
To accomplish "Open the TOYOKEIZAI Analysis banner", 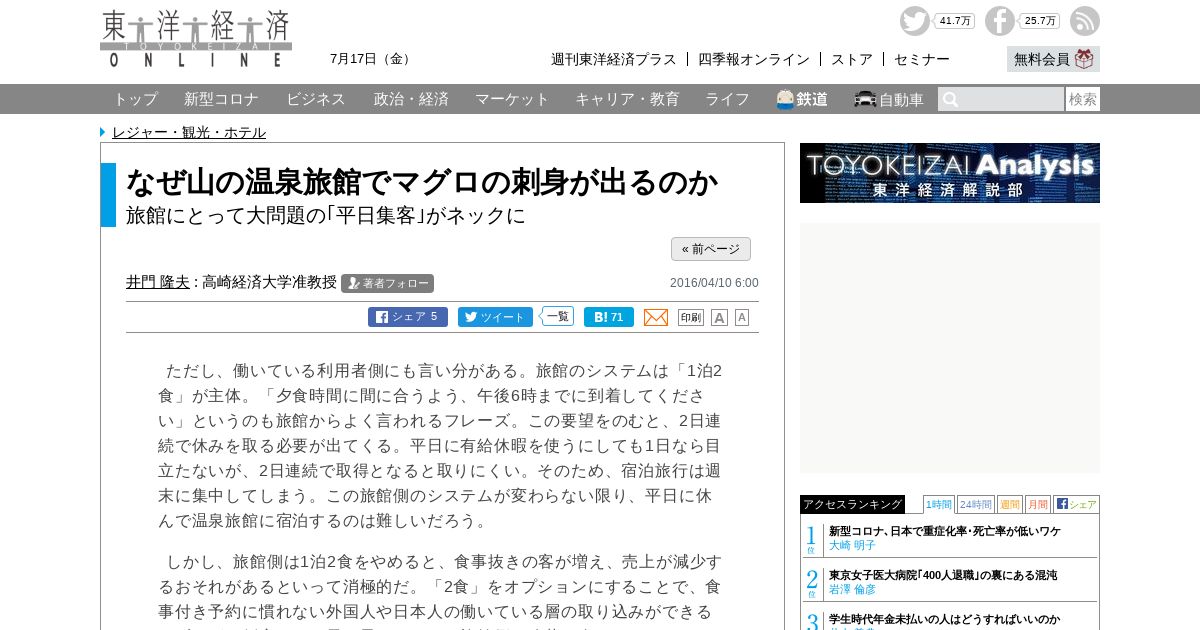I will [x=950, y=173].
